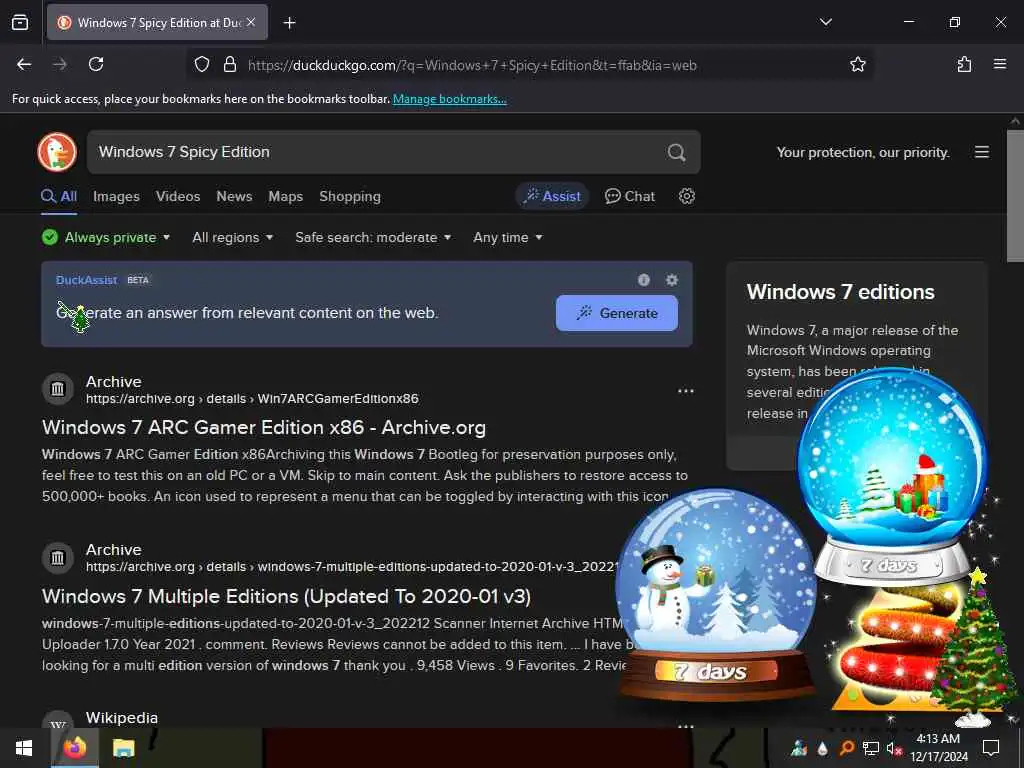Open the Chat button
This screenshot has height=768, width=1024.
[630, 196]
